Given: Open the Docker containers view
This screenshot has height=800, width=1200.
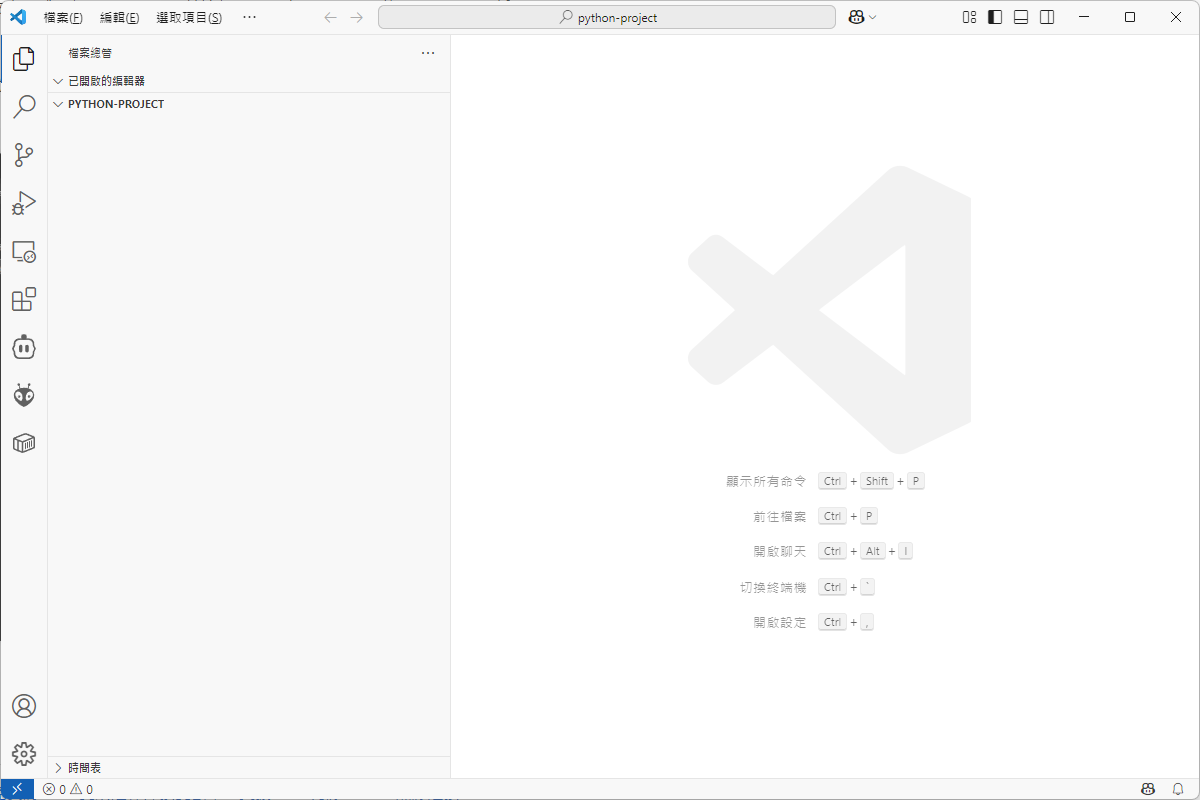Looking at the screenshot, I should (24, 443).
